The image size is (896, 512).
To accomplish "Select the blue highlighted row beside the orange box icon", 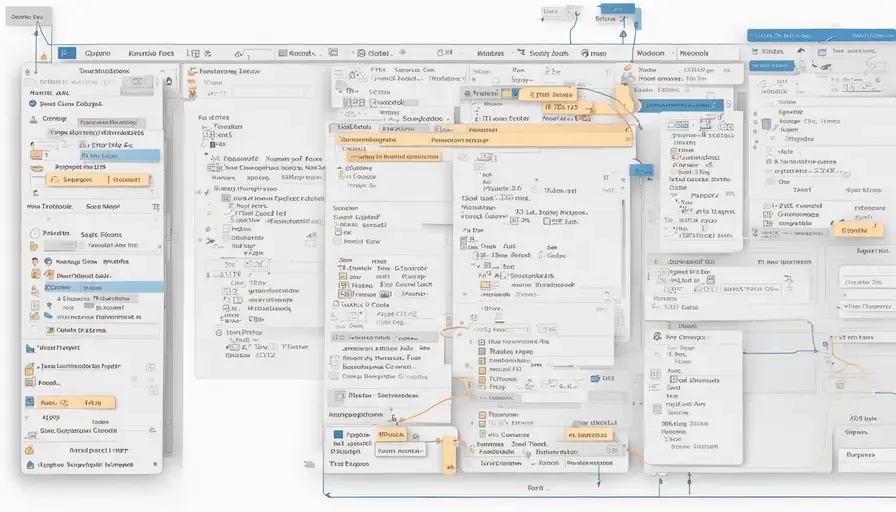I will pyautogui.click(x=119, y=155).
